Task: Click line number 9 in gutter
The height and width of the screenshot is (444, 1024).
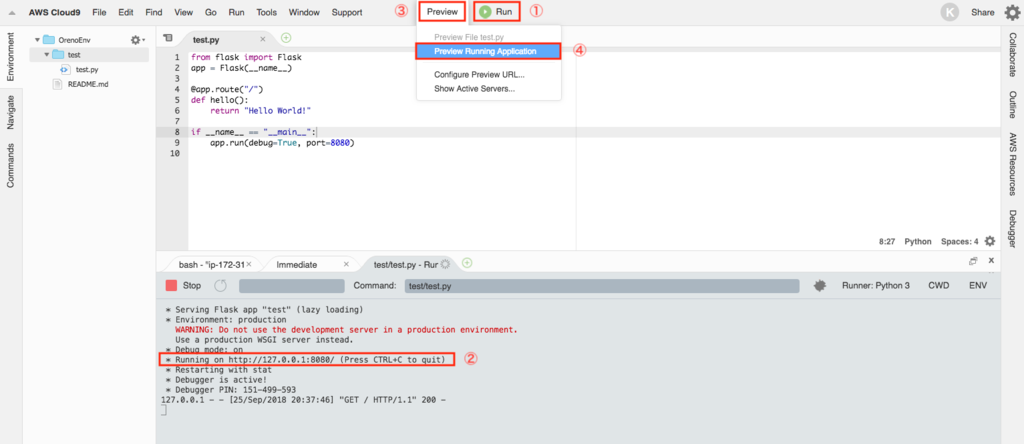Action: [x=177, y=142]
